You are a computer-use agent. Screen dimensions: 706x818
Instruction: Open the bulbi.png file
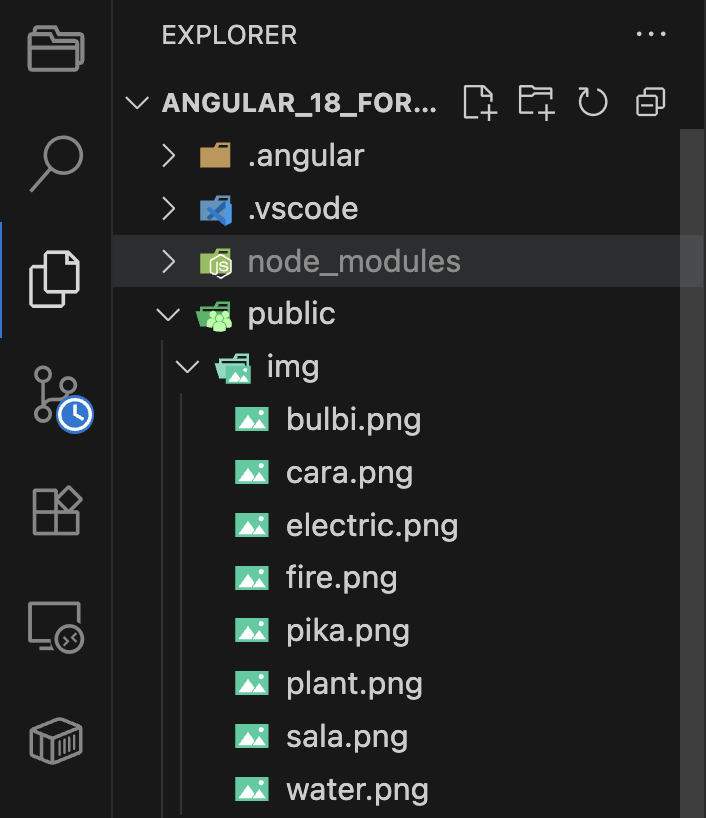point(353,419)
